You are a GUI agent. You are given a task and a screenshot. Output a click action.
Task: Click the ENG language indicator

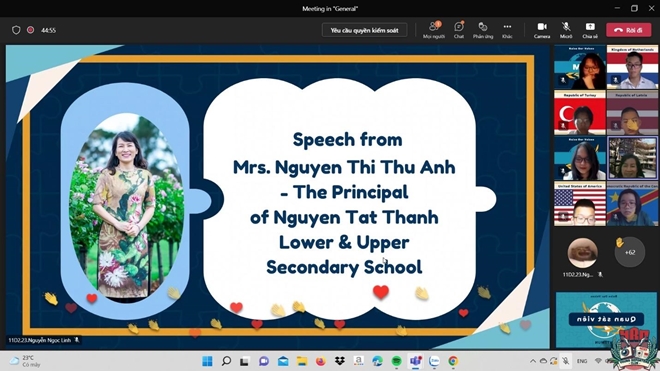(582, 361)
